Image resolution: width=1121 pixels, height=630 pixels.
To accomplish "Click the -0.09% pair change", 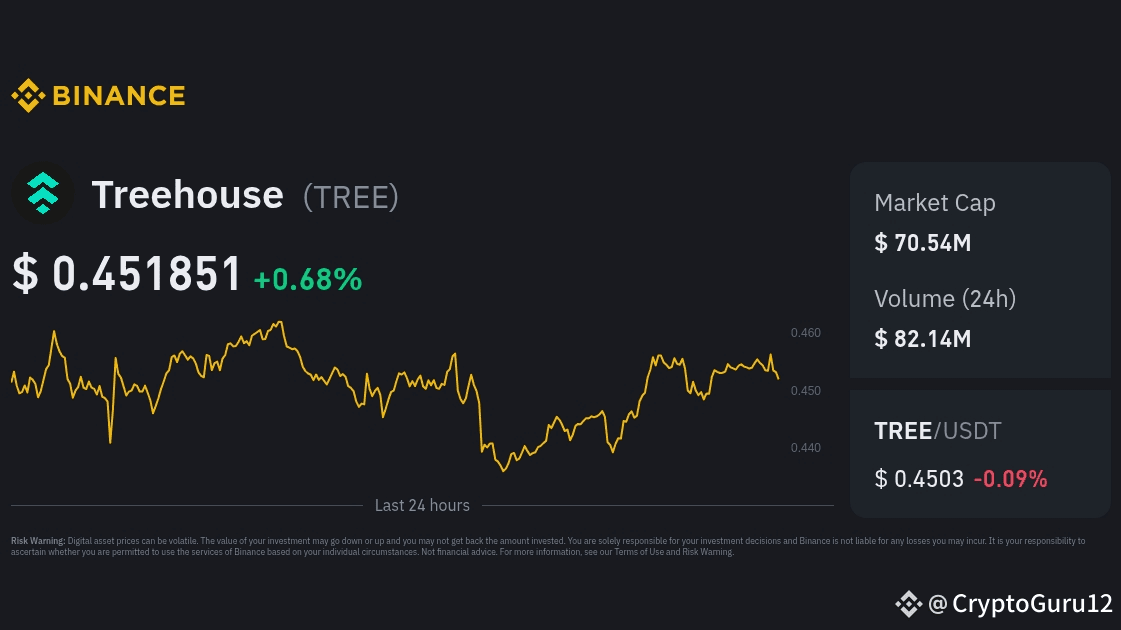I will 1010,478.
